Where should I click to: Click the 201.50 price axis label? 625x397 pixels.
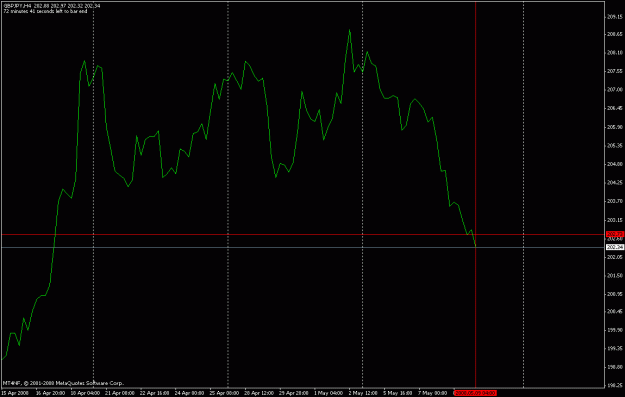[615, 275]
